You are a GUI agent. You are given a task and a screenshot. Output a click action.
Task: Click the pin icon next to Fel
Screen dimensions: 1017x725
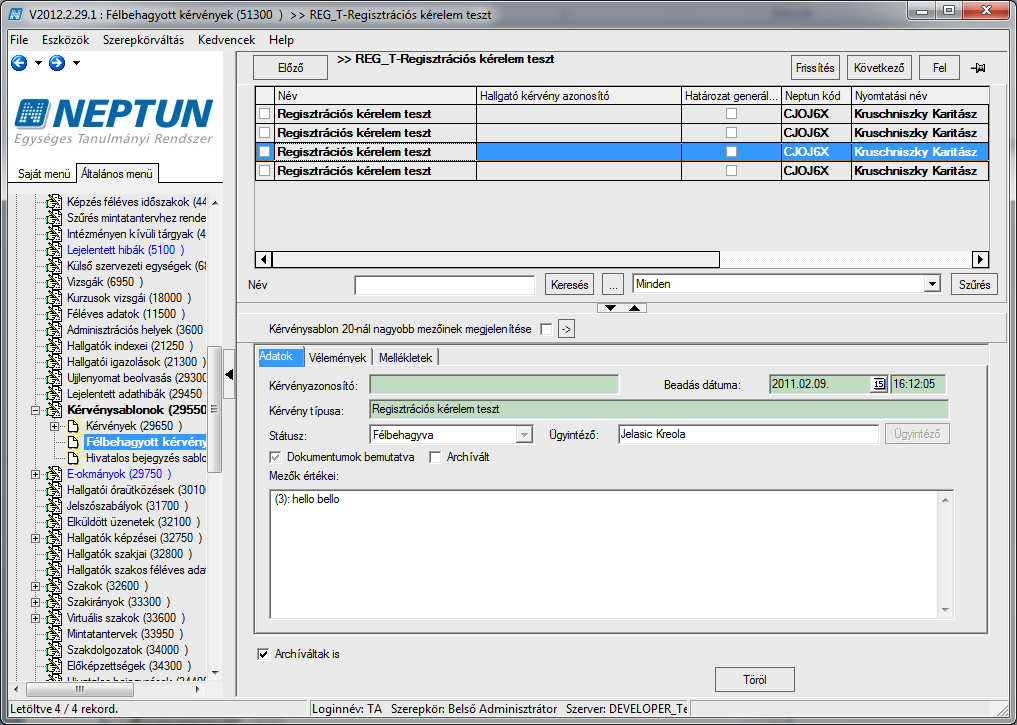(978, 68)
